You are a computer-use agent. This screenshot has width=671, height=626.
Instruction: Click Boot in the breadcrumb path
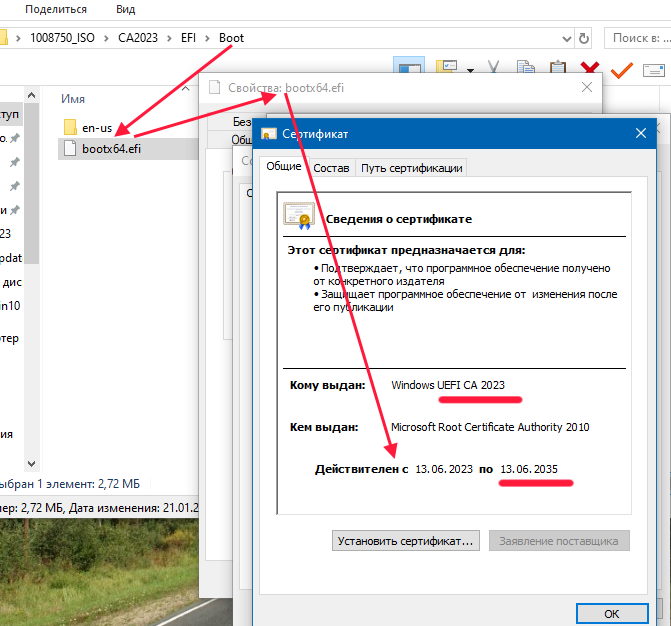point(232,38)
